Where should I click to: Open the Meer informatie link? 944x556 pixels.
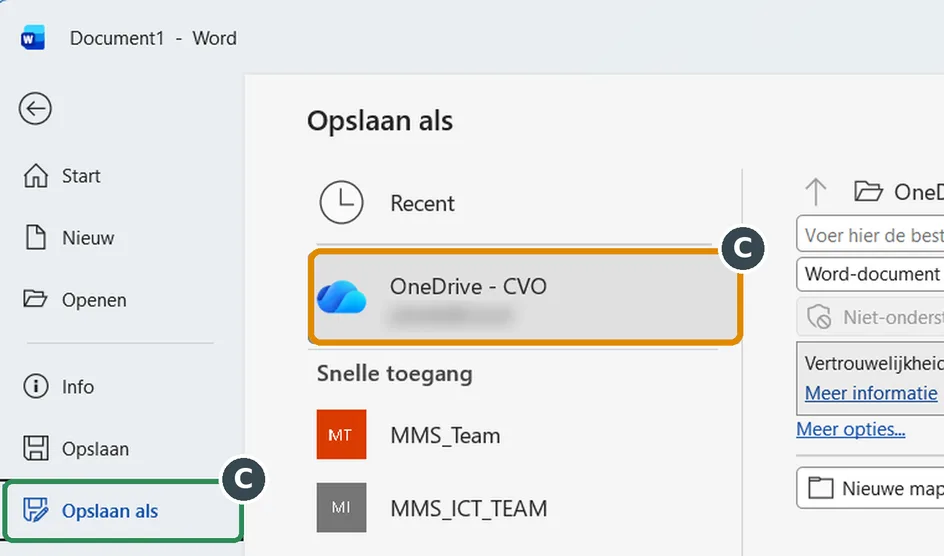point(871,393)
